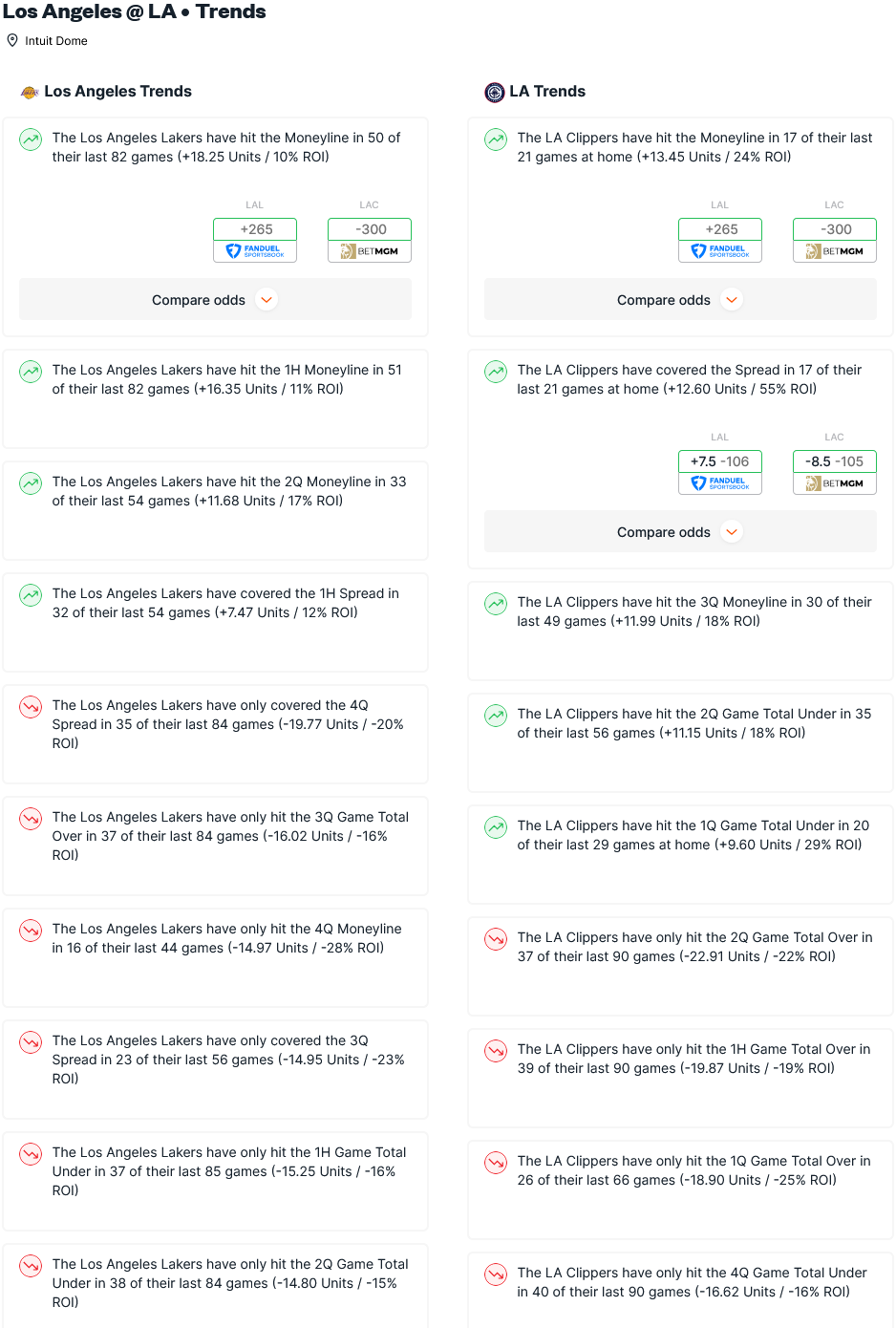Select the -300 BetMGM odds in Lakers trend card
Screen dimensions: 896x1328
coord(370,240)
